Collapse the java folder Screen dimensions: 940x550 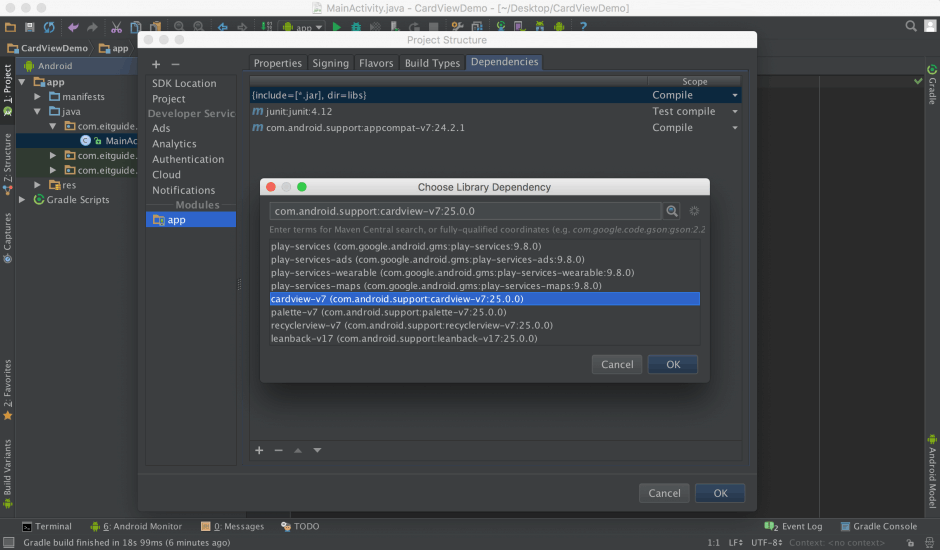pyautogui.click(x=37, y=112)
